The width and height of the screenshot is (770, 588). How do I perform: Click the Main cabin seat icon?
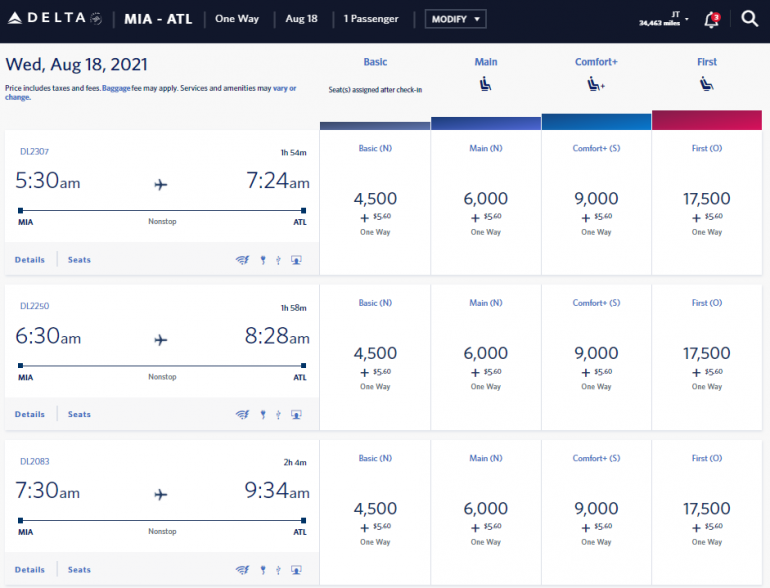point(486,85)
